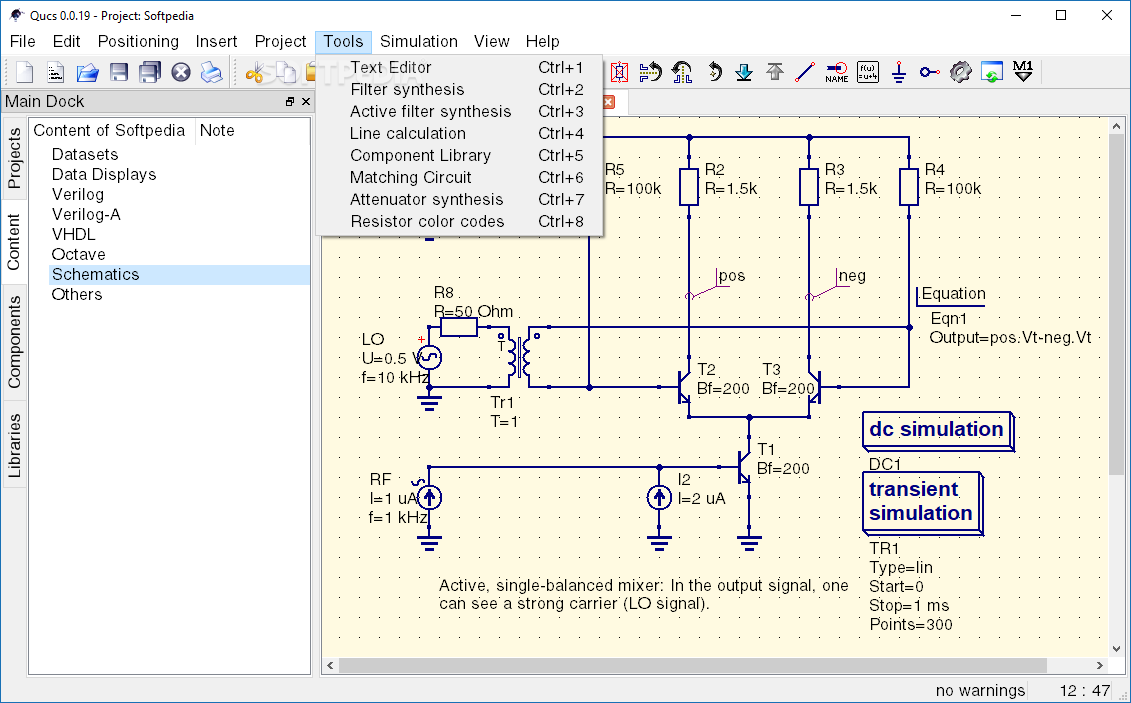This screenshot has height=703, width=1131.
Task: Click the Copy toolbar icon
Action: click(x=286, y=72)
